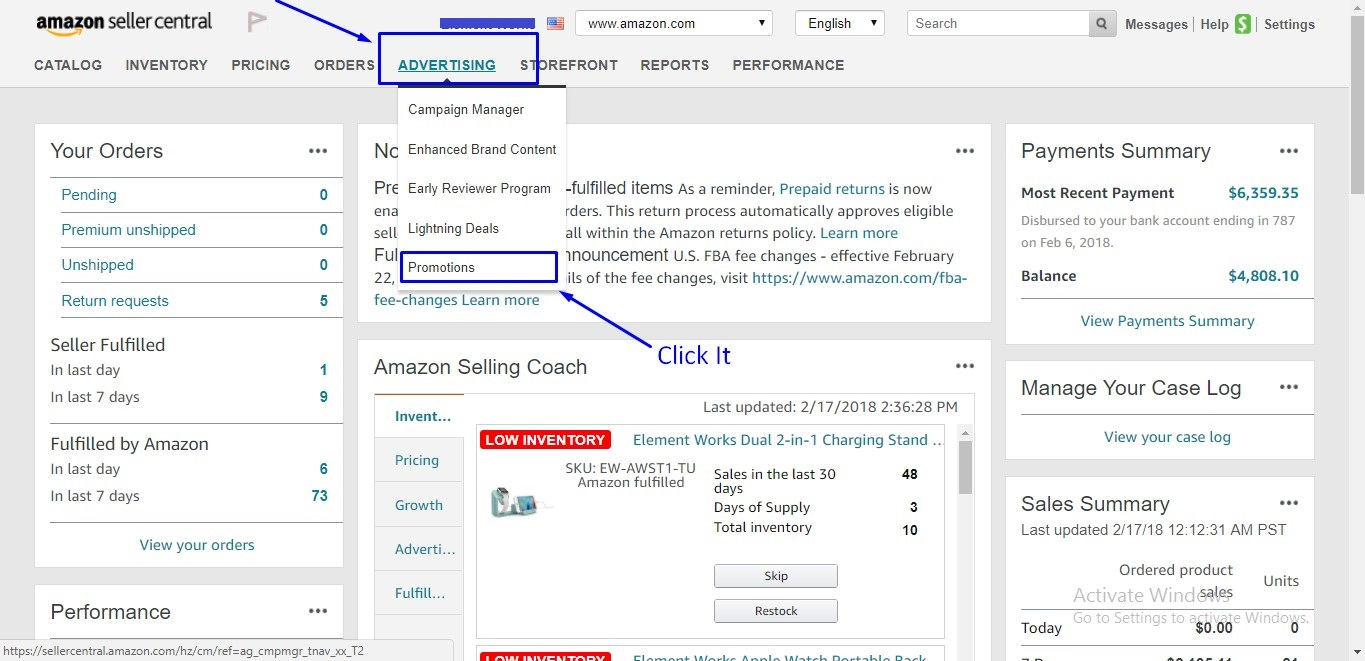Click the Fulfilled by Amazon 7 days count 73
1365x661 pixels.
(319, 496)
